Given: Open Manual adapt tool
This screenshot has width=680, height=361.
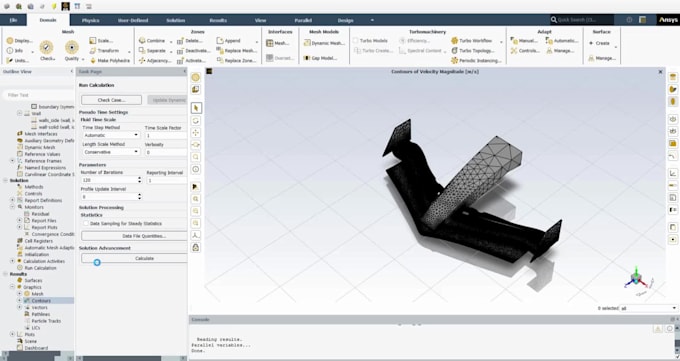Looking at the screenshot, I should pyautogui.click(x=524, y=41).
